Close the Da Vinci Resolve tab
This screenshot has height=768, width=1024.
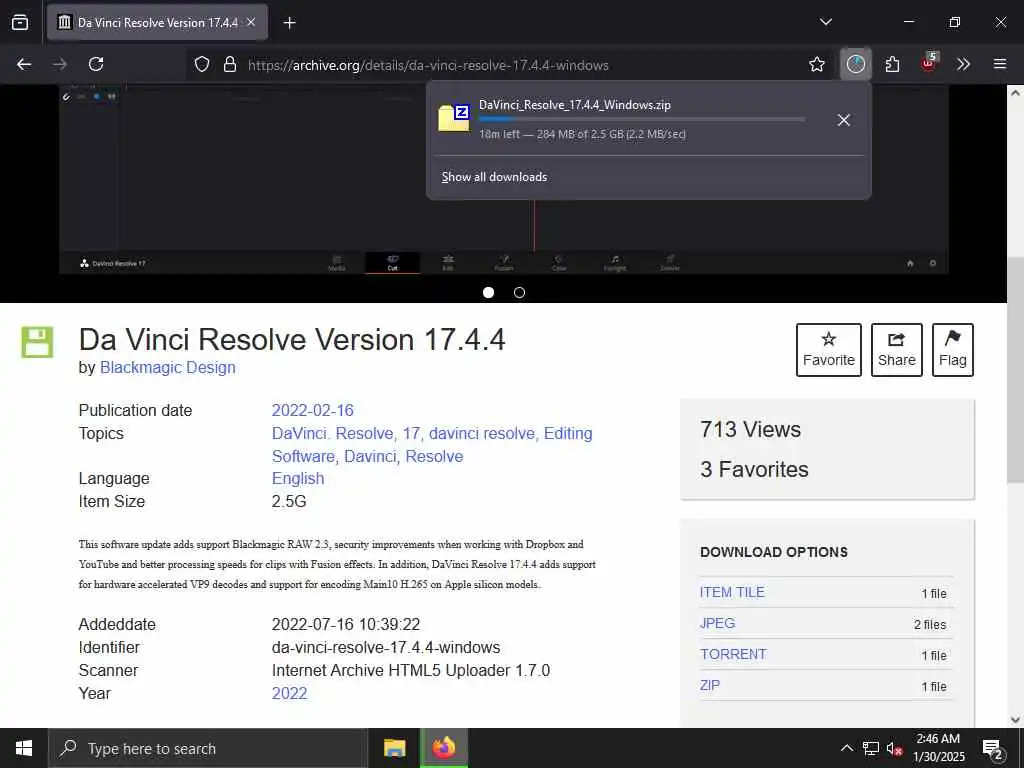point(251,22)
